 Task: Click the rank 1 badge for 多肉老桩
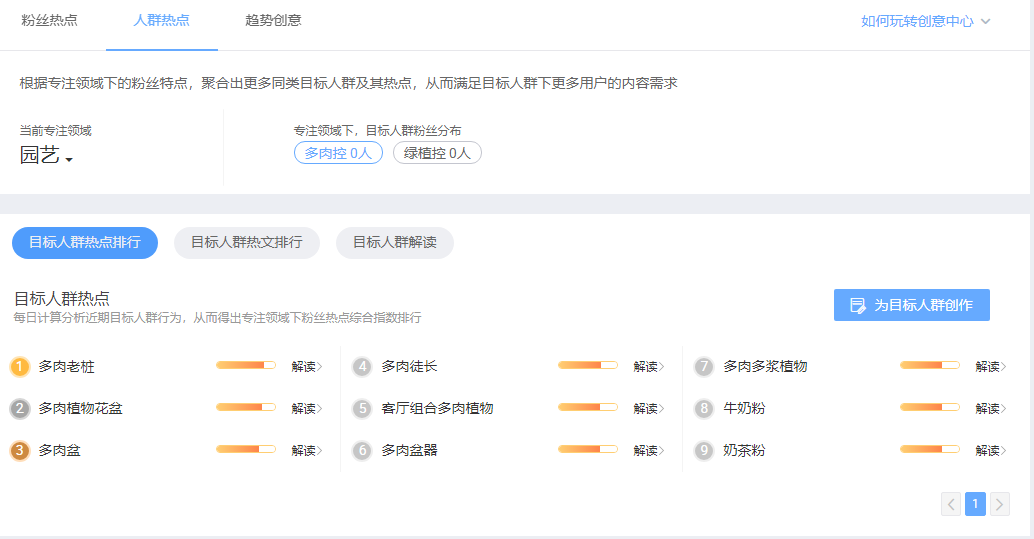(x=20, y=367)
